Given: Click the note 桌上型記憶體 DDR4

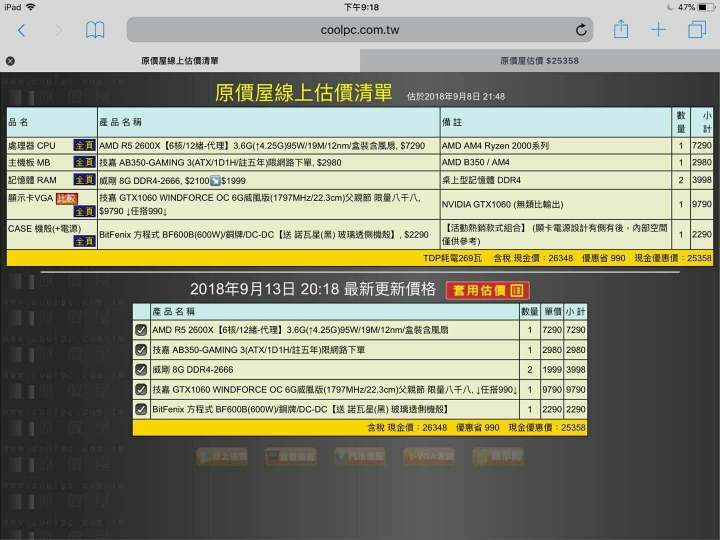Looking at the screenshot, I should point(481,180).
